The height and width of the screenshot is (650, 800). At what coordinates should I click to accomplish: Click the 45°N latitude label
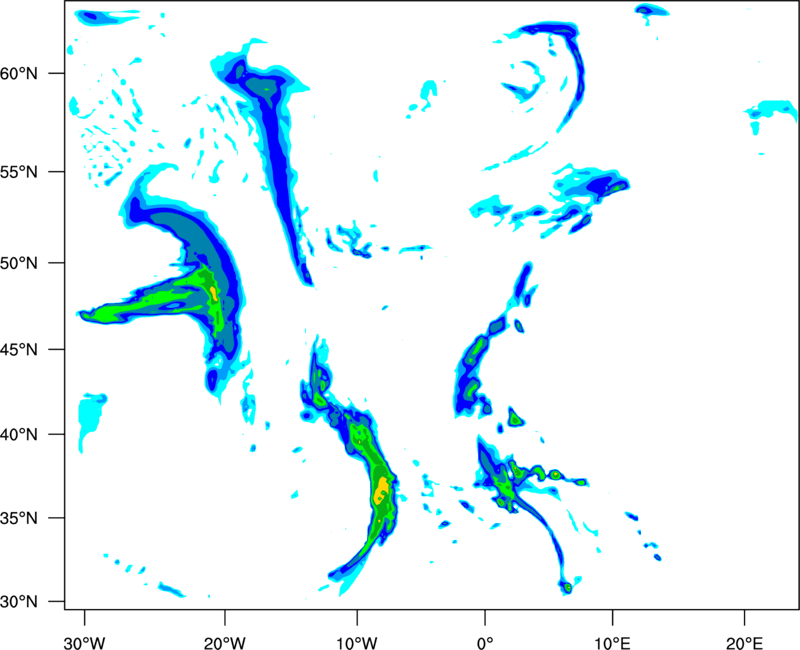(x=19, y=350)
